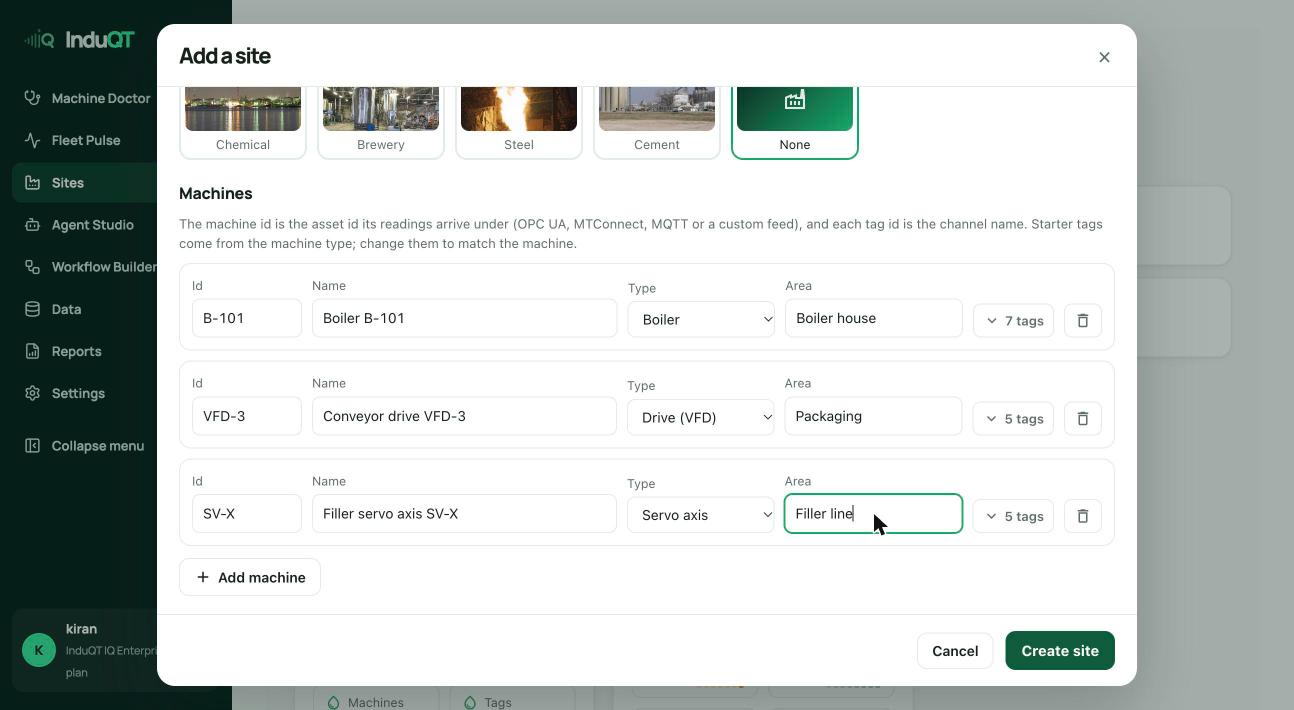Click the B-101 Id field
This screenshot has width=1294, height=710.
click(x=247, y=318)
